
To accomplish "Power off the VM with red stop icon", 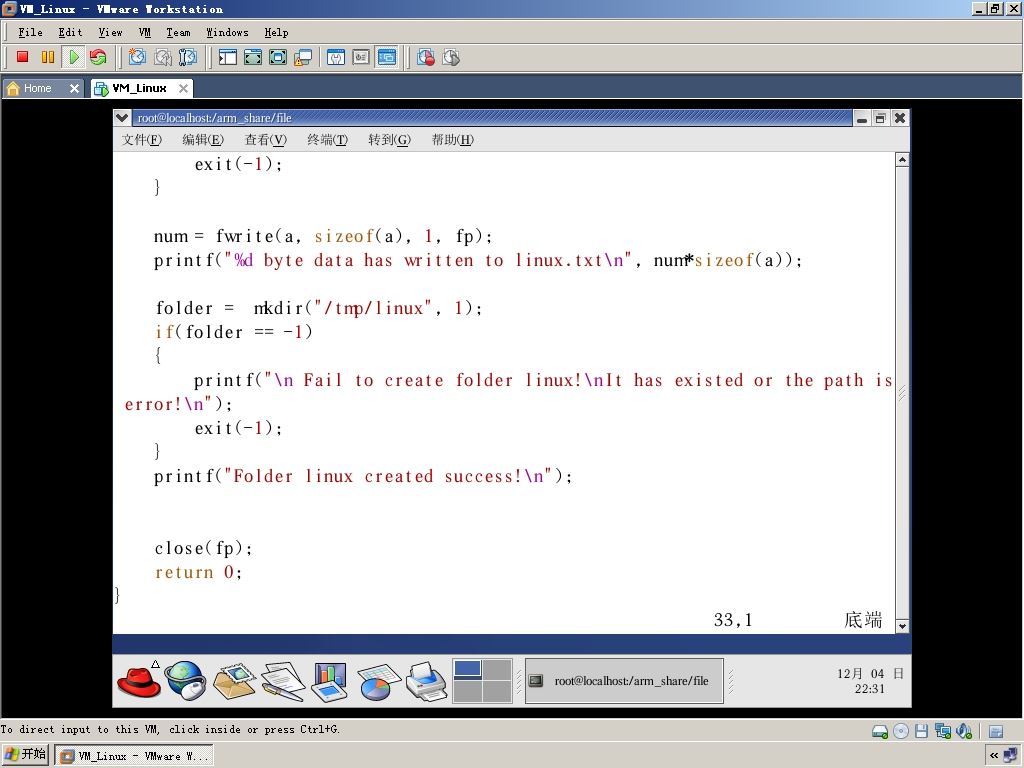I will tap(22, 57).
